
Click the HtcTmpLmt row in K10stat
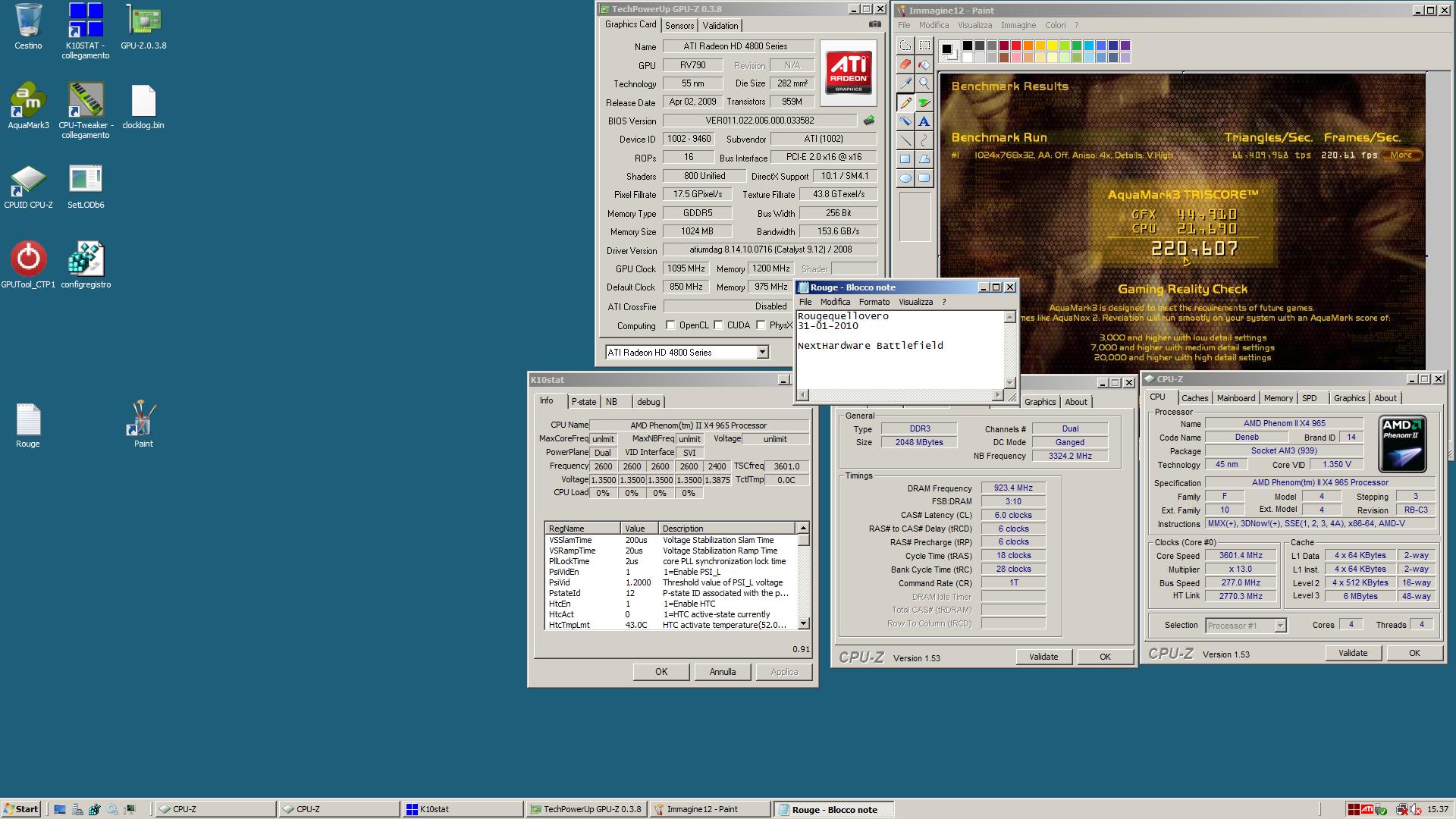pyautogui.click(x=671, y=625)
